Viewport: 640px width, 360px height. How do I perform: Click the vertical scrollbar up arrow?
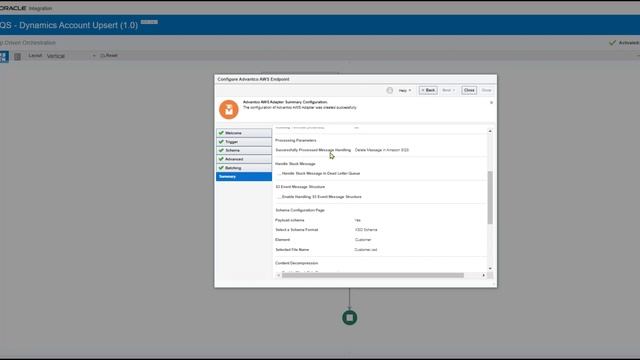click(490, 131)
